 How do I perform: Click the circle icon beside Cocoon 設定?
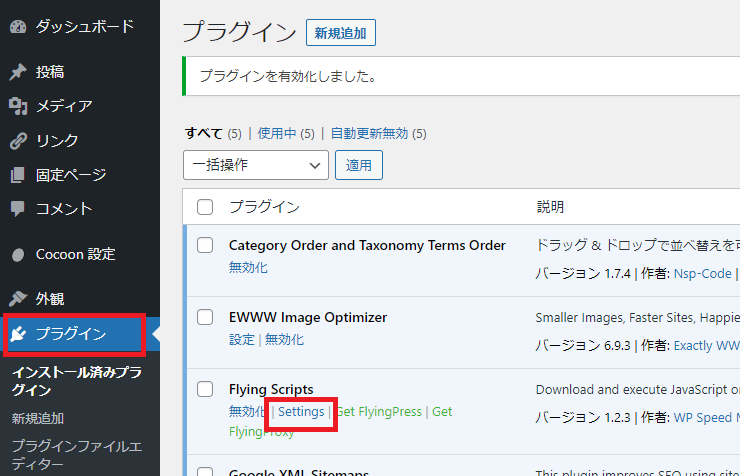[18, 255]
